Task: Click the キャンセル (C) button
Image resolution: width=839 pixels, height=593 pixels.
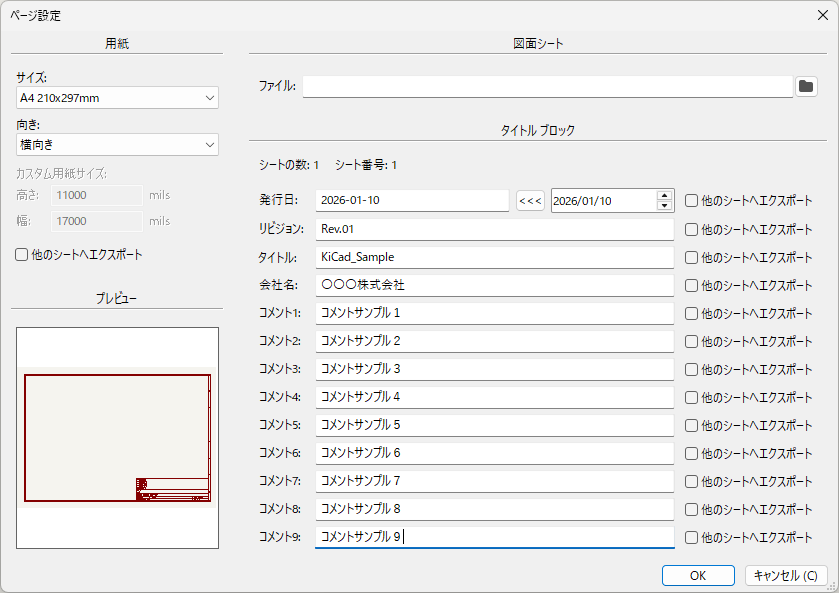Action: coord(786,575)
